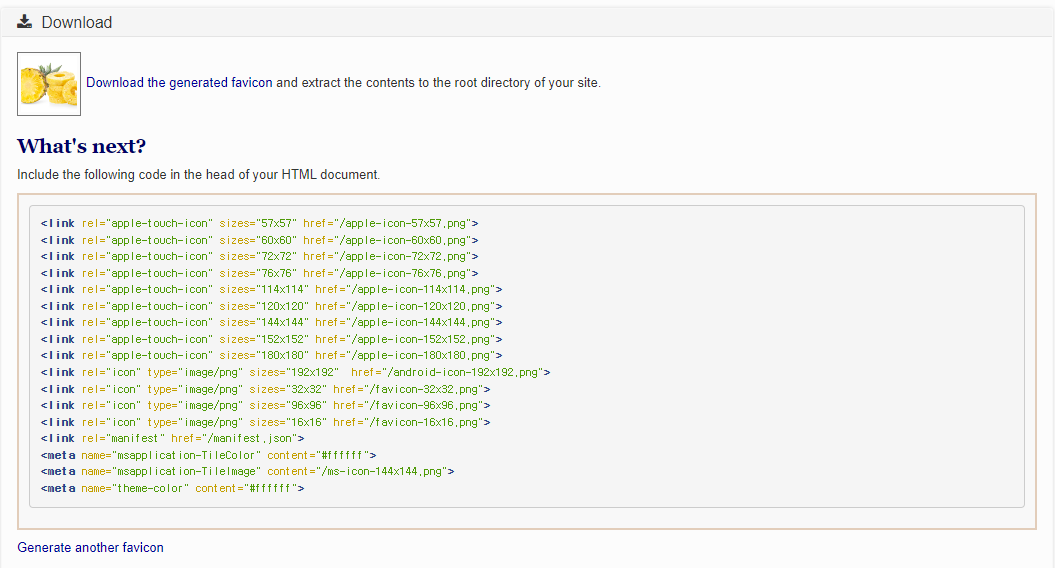Click the code line with favicon-32x32.png
1055x568 pixels.
point(266,389)
